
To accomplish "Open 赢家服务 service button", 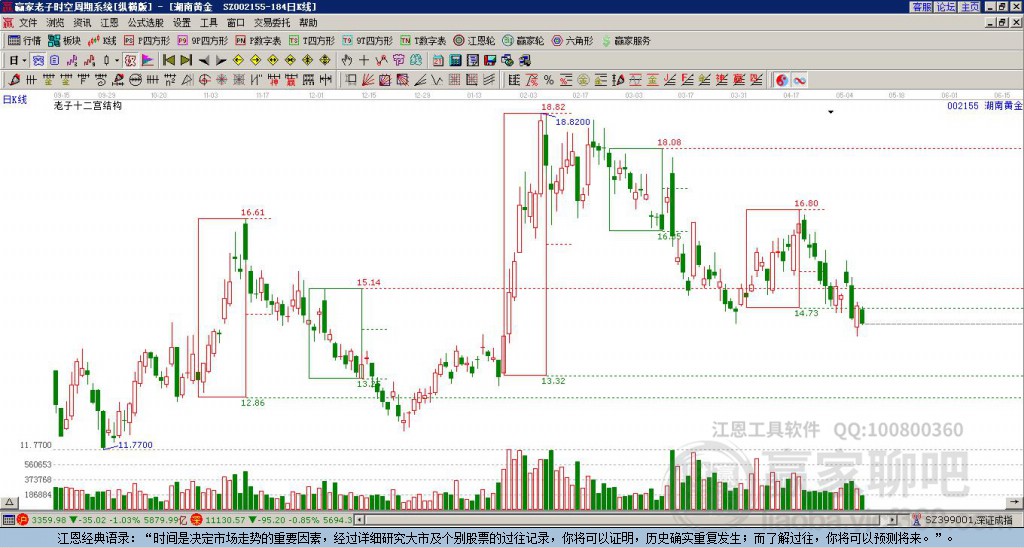I will [626, 40].
